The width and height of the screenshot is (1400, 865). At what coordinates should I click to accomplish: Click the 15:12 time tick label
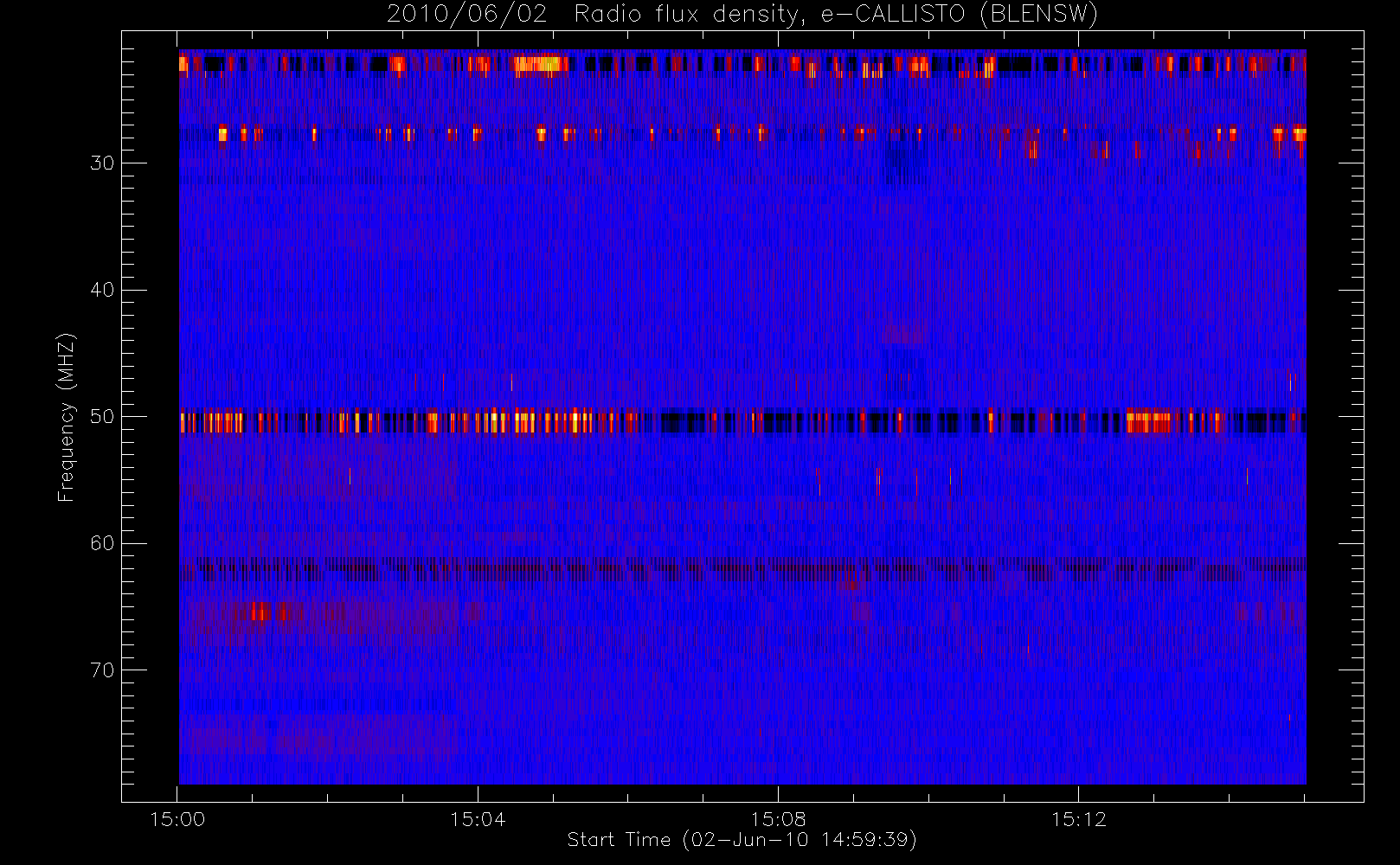tap(1079, 819)
